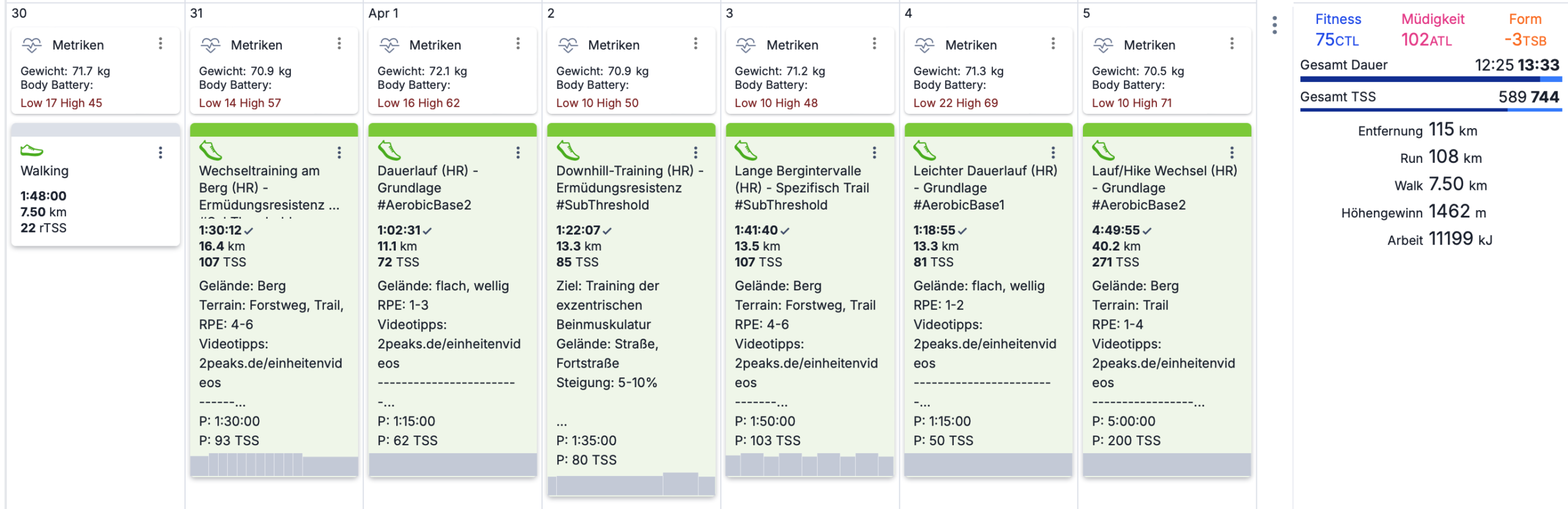
Task: Select the Fitness 75 CTL value
Action: 1337,40
